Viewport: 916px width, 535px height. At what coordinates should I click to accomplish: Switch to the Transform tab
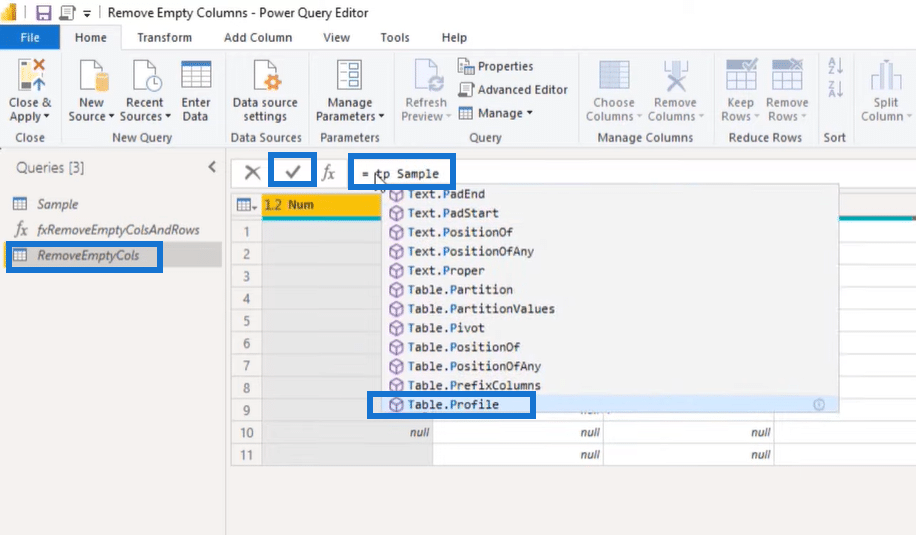click(x=164, y=37)
